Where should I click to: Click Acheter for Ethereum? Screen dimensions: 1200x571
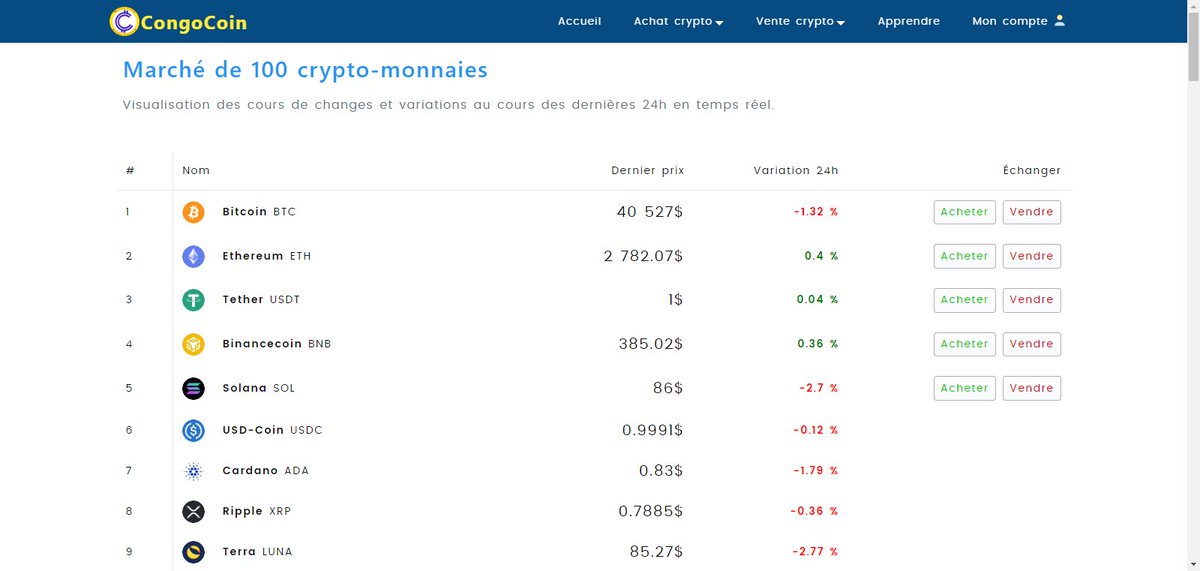click(965, 256)
